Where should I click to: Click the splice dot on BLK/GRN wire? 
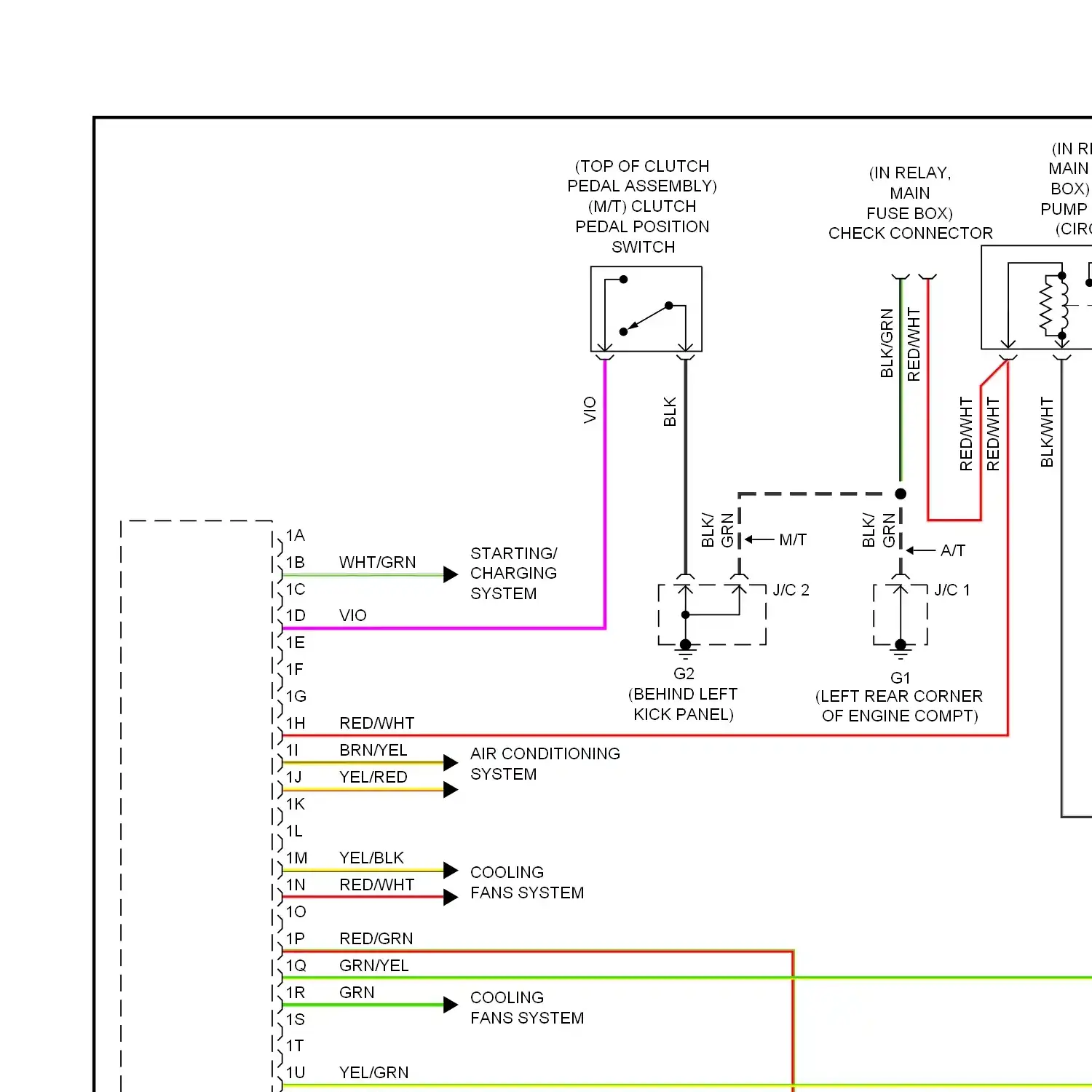(x=901, y=494)
